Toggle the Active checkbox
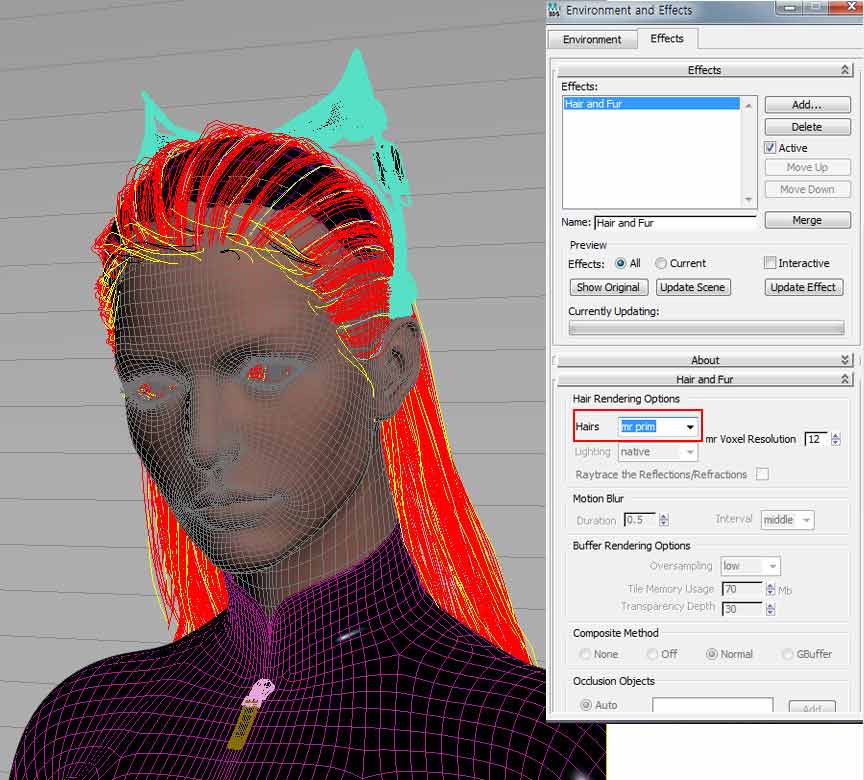This screenshot has width=864, height=780. pyautogui.click(x=770, y=148)
